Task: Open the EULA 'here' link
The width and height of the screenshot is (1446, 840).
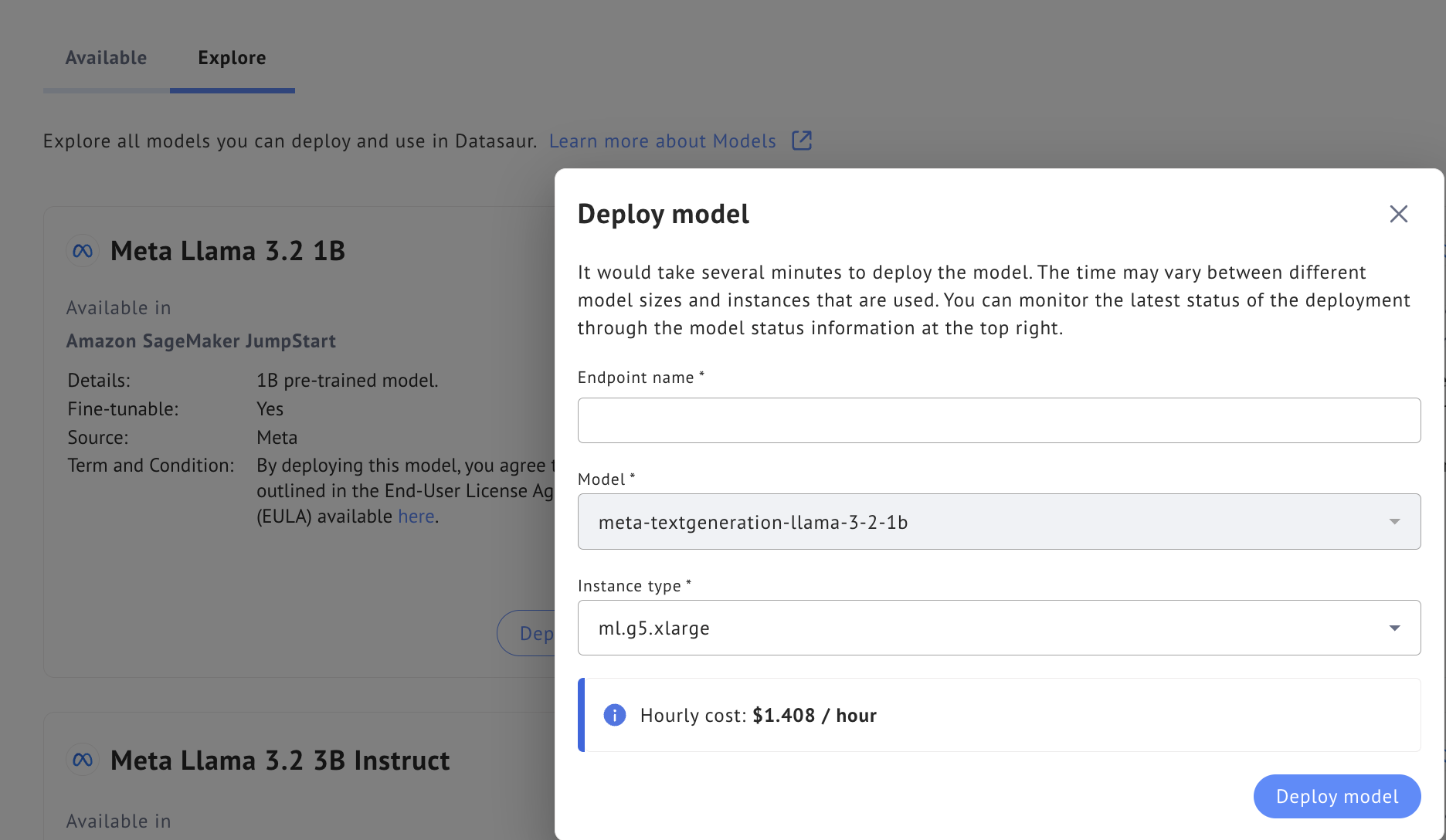Action: pos(416,517)
